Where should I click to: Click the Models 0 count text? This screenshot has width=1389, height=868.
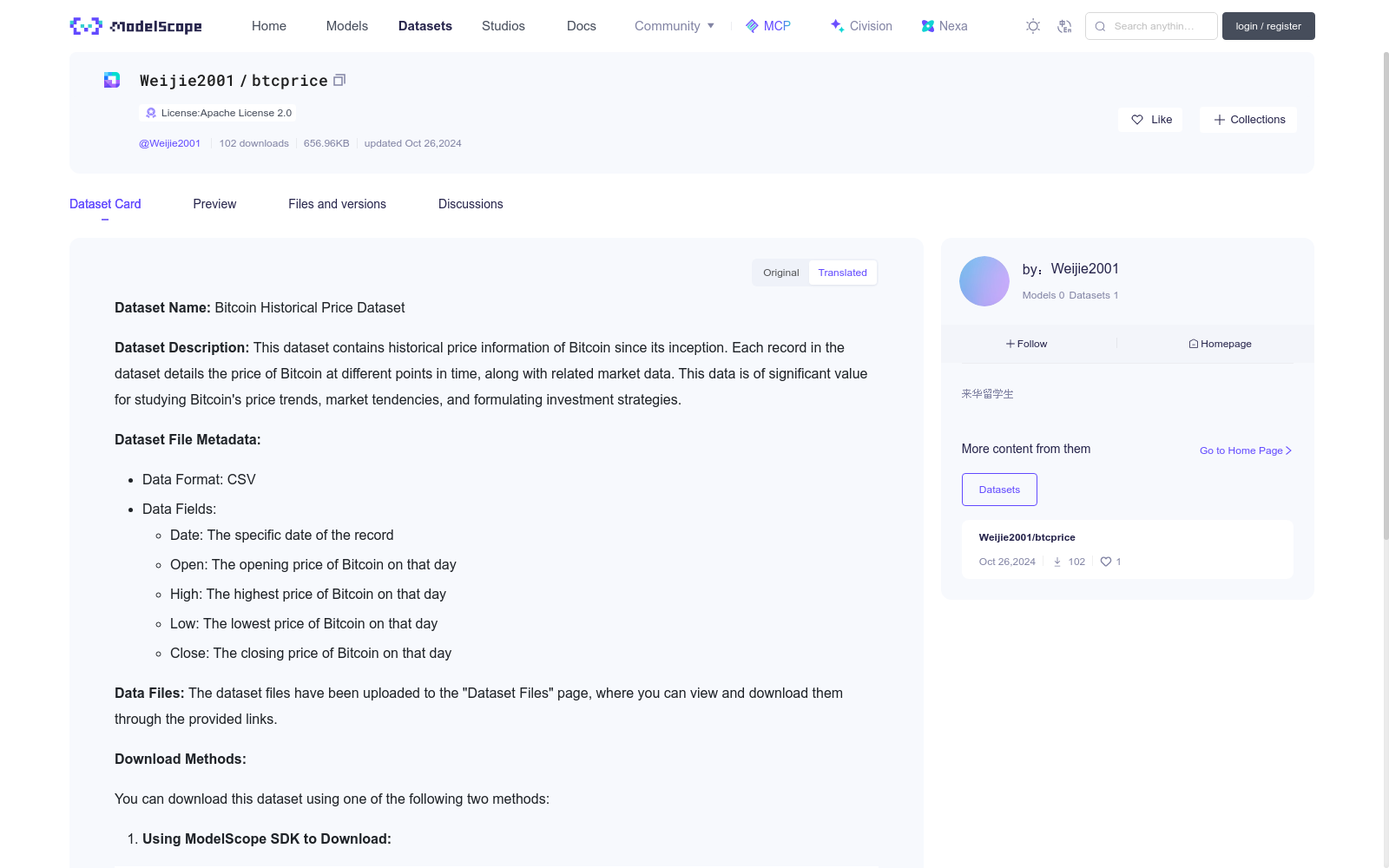1043,295
